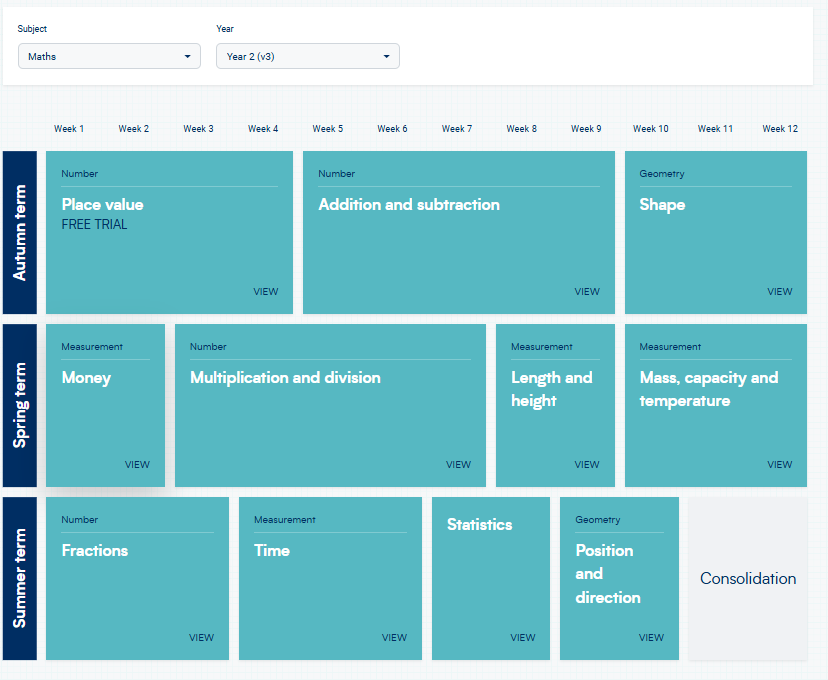The height and width of the screenshot is (680, 828).
Task: Click VIEW on the Shape card
Action: [779, 291]
